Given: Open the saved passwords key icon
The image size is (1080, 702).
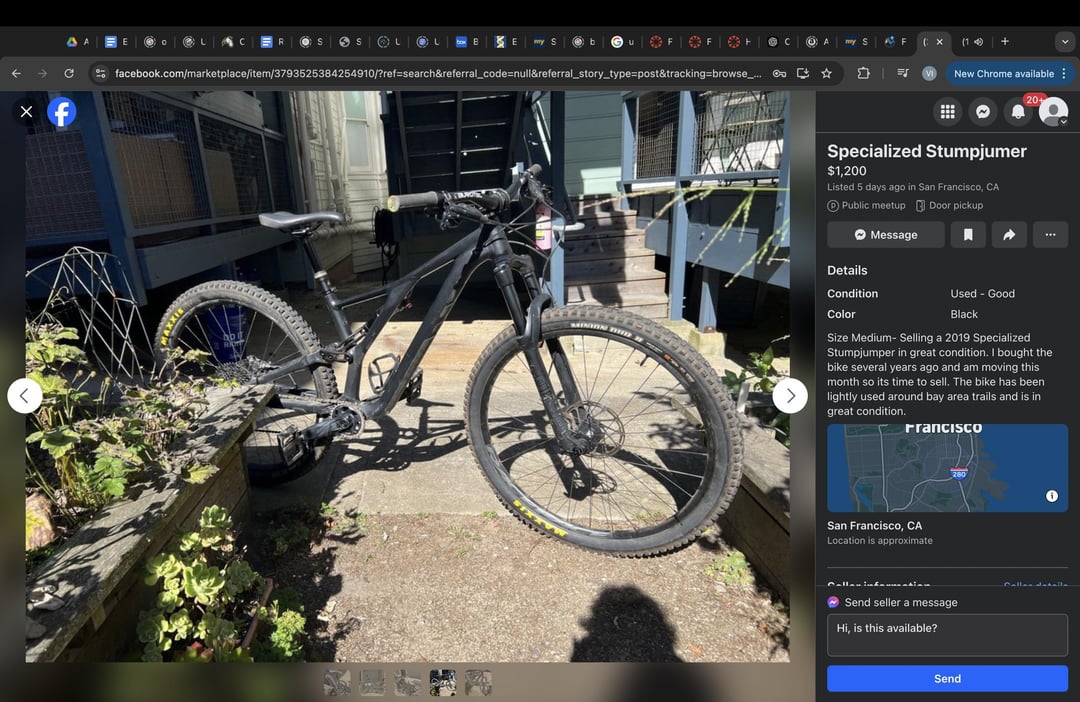Looking at the screenshot, I should pyautogui.click(x=779, y=73).
